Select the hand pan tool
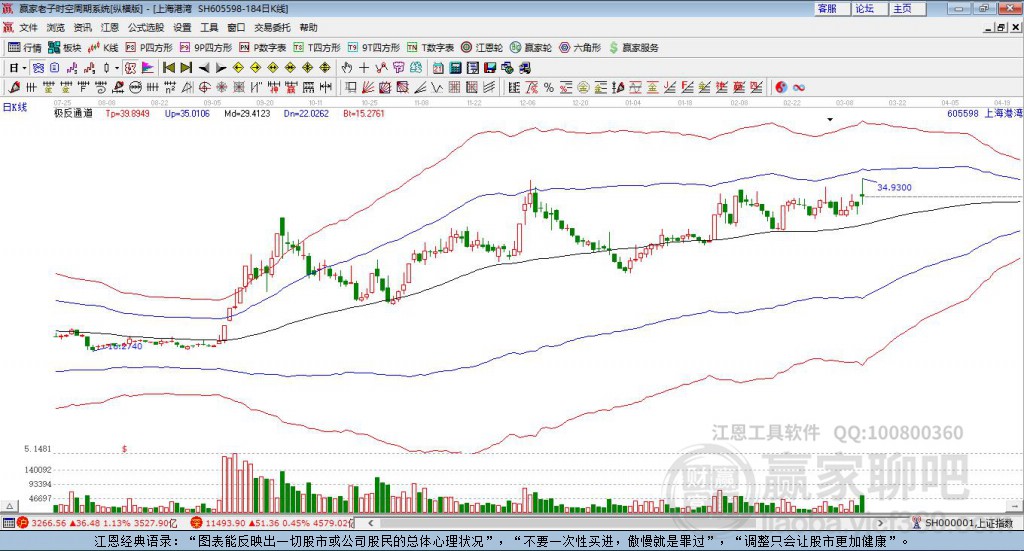This screenshot has width=1024, height=551. pos(347,68)
